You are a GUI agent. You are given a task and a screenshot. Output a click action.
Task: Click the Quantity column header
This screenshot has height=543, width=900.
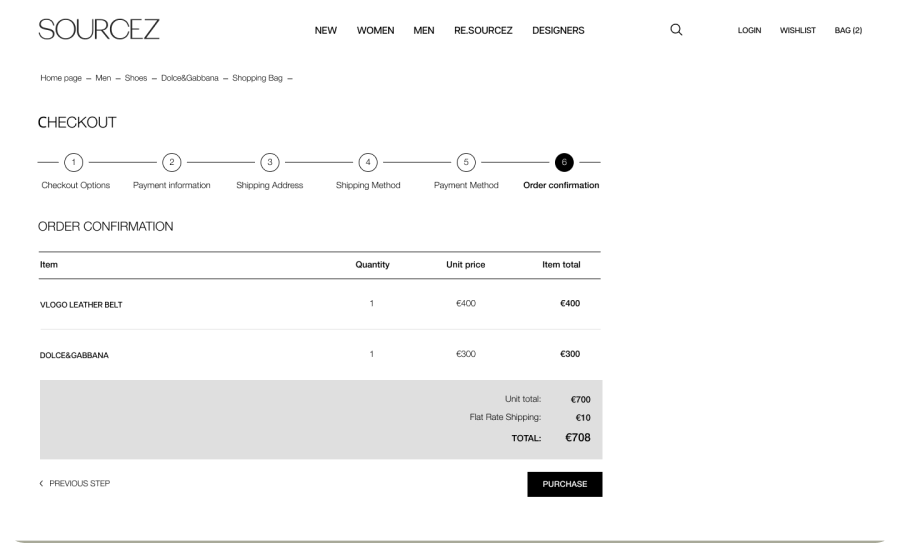(x=373, y=265)
